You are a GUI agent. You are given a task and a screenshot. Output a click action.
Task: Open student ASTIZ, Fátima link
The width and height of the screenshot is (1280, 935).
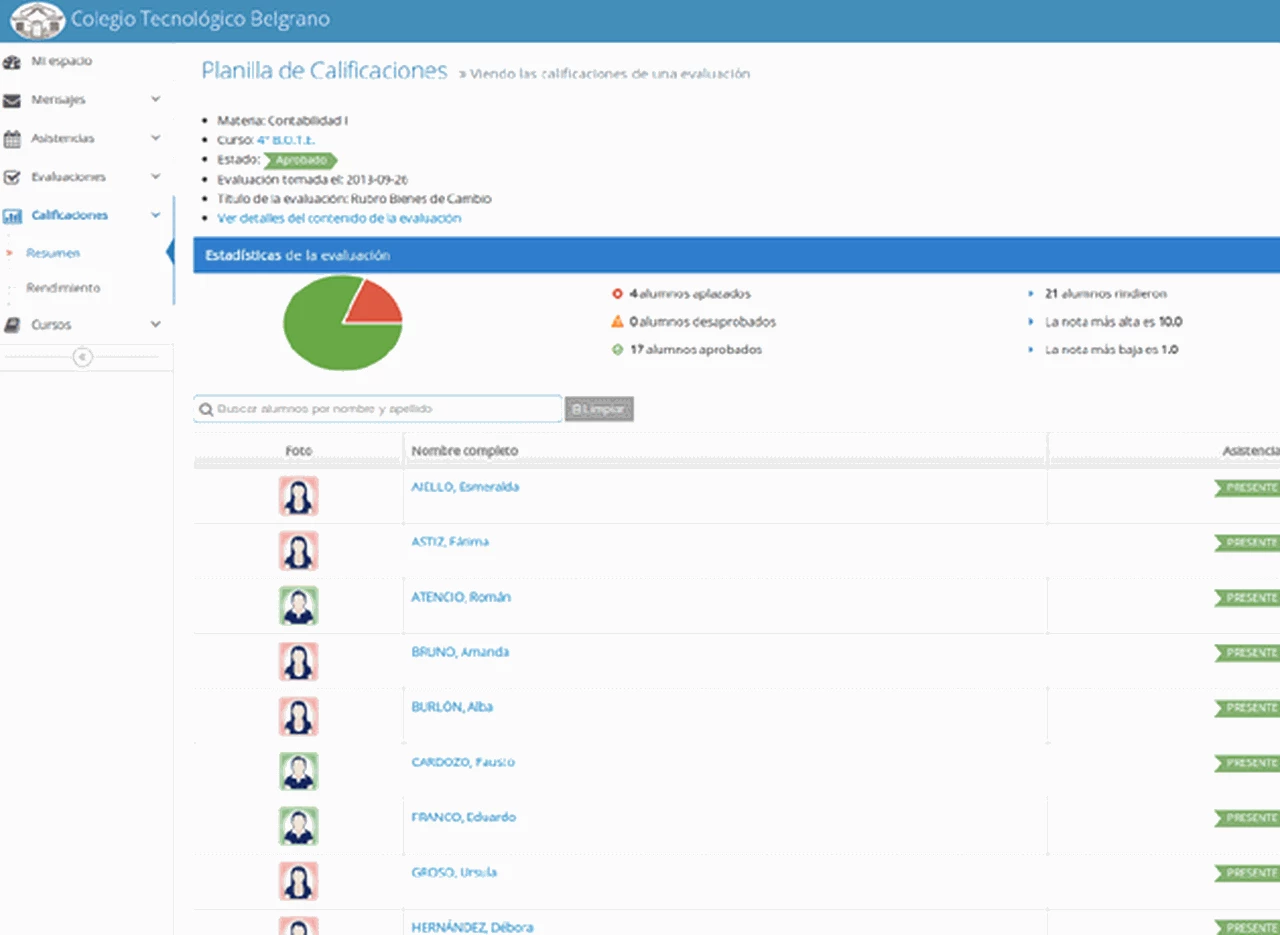coord(450,542)
